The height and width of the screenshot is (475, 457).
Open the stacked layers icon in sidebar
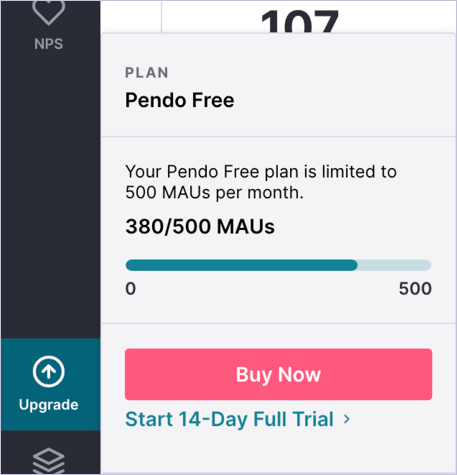click(x=49, y=461)
